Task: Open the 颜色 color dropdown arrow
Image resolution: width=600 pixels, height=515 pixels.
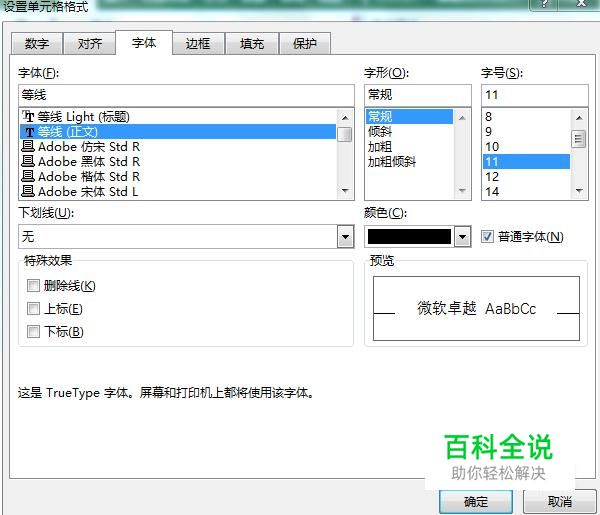Action: pyautogui.click(x=463, y=237)
